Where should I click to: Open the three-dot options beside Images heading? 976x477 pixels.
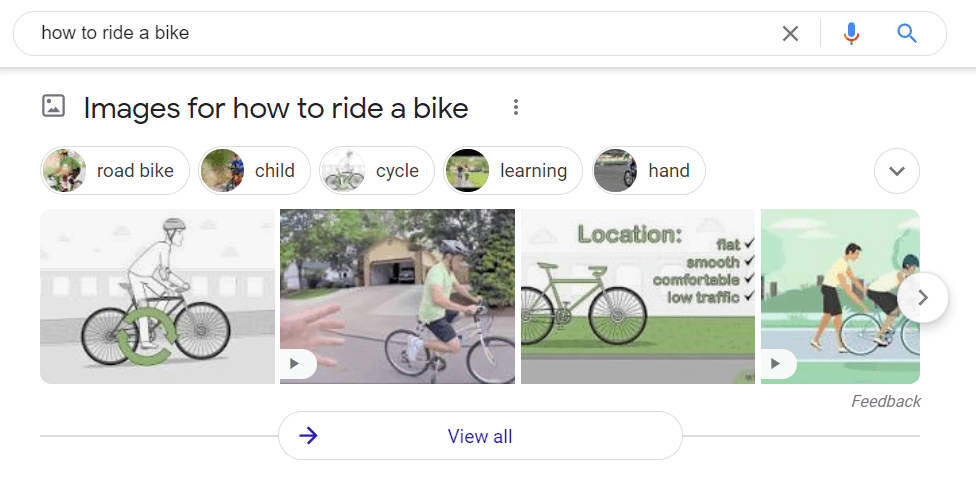[x=516, y=107]
